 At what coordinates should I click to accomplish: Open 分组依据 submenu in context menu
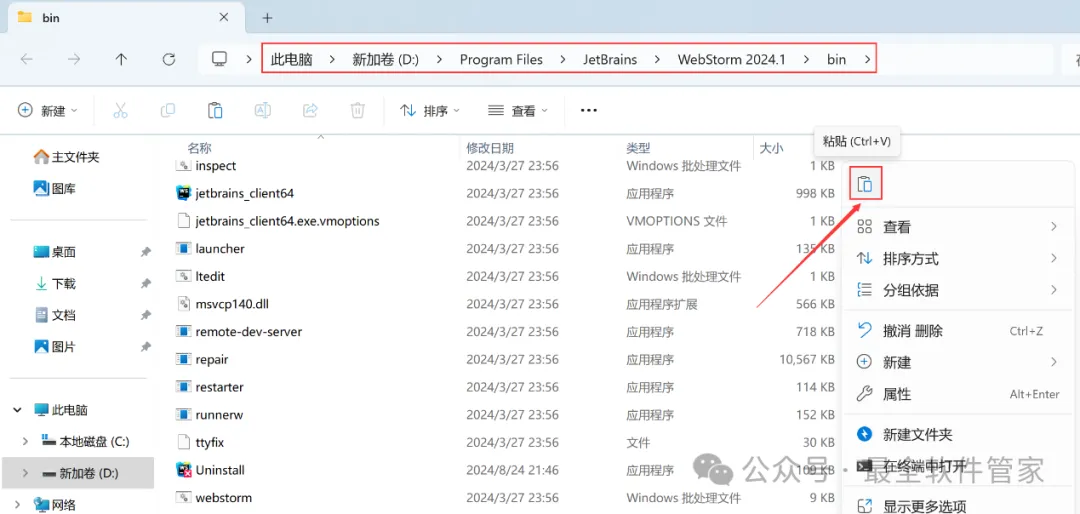point(957,290)
